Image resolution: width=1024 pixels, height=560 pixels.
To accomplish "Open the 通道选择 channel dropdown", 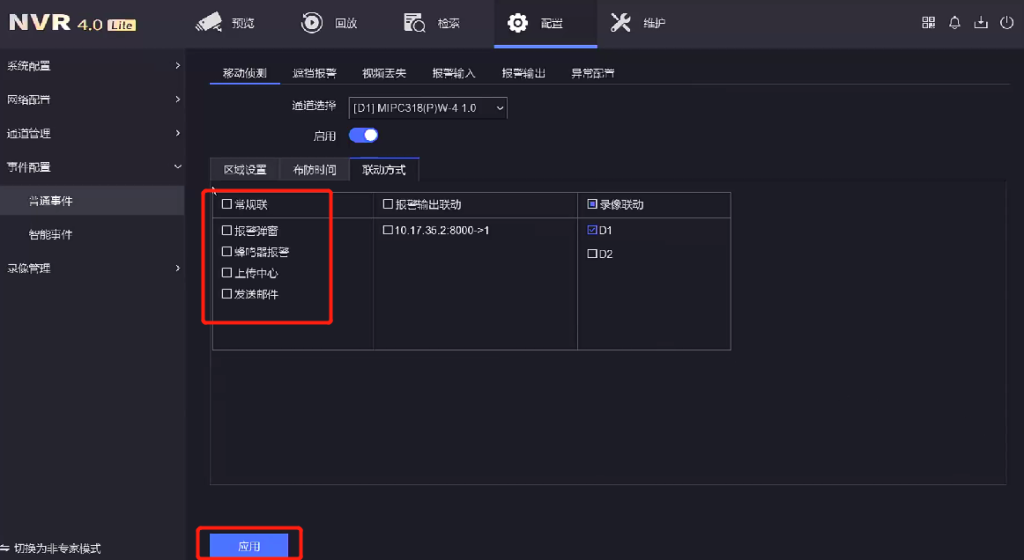I will [x=427, y=106].
